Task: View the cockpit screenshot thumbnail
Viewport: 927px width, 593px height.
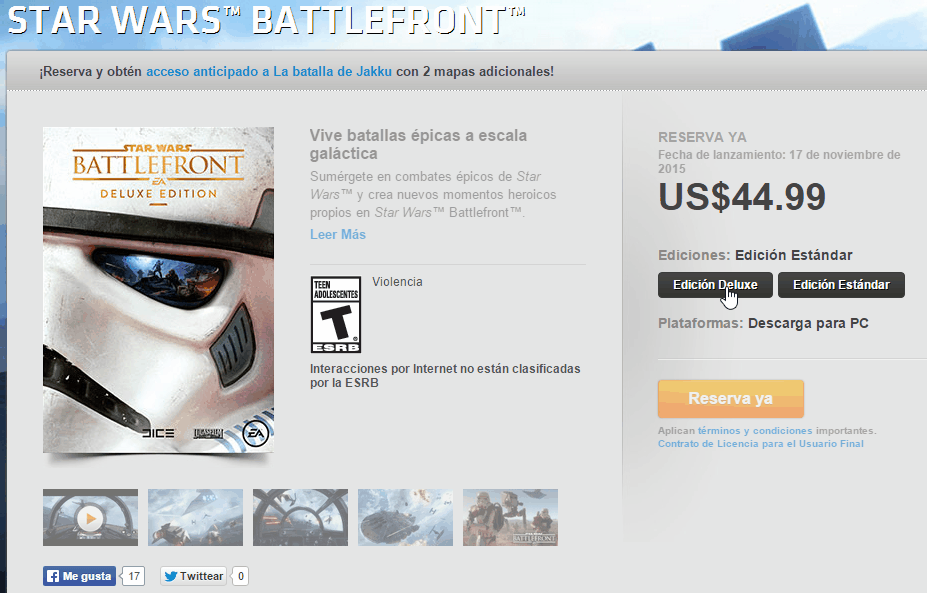Action: click(300, 517)
